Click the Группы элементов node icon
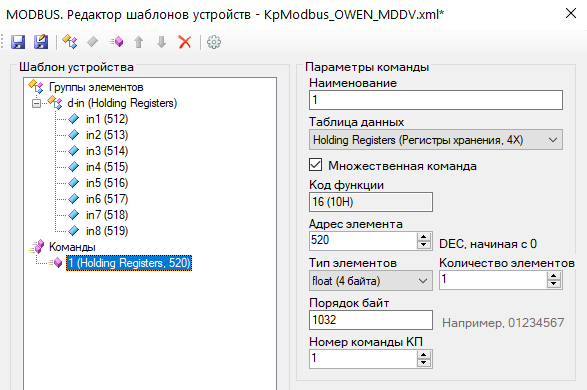The height and width of the screenshot is (390, 587). click(x=36, y=87)
